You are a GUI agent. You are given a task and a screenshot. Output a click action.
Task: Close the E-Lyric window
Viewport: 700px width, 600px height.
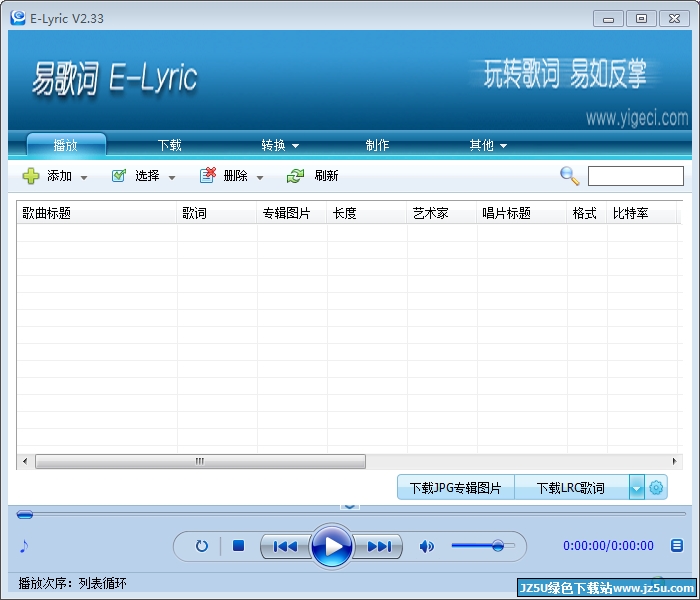(674, 19)
